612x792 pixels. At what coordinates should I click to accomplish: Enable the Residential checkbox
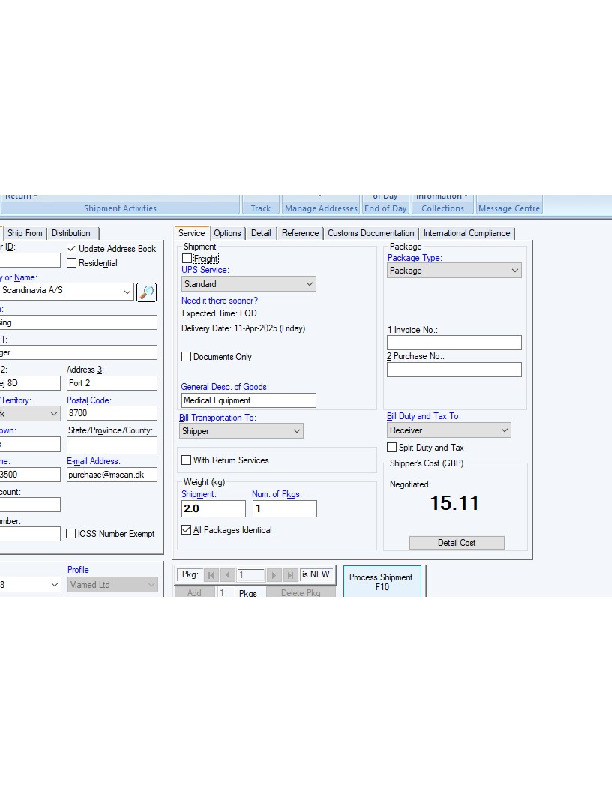[71, 262]
